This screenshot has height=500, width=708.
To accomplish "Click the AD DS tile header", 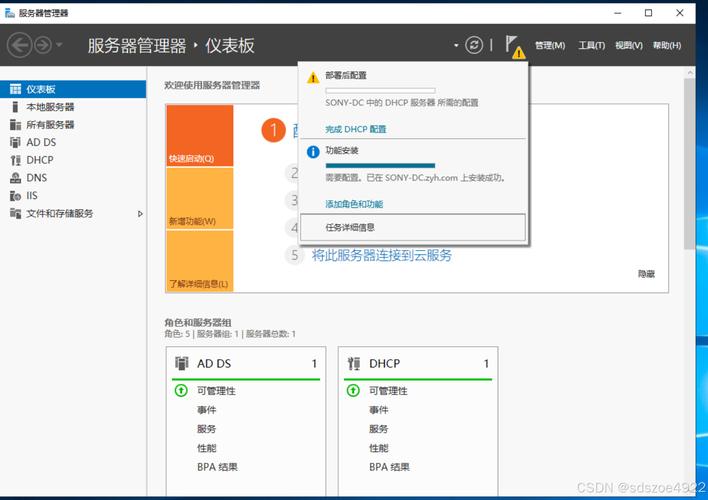I will 246,364.
